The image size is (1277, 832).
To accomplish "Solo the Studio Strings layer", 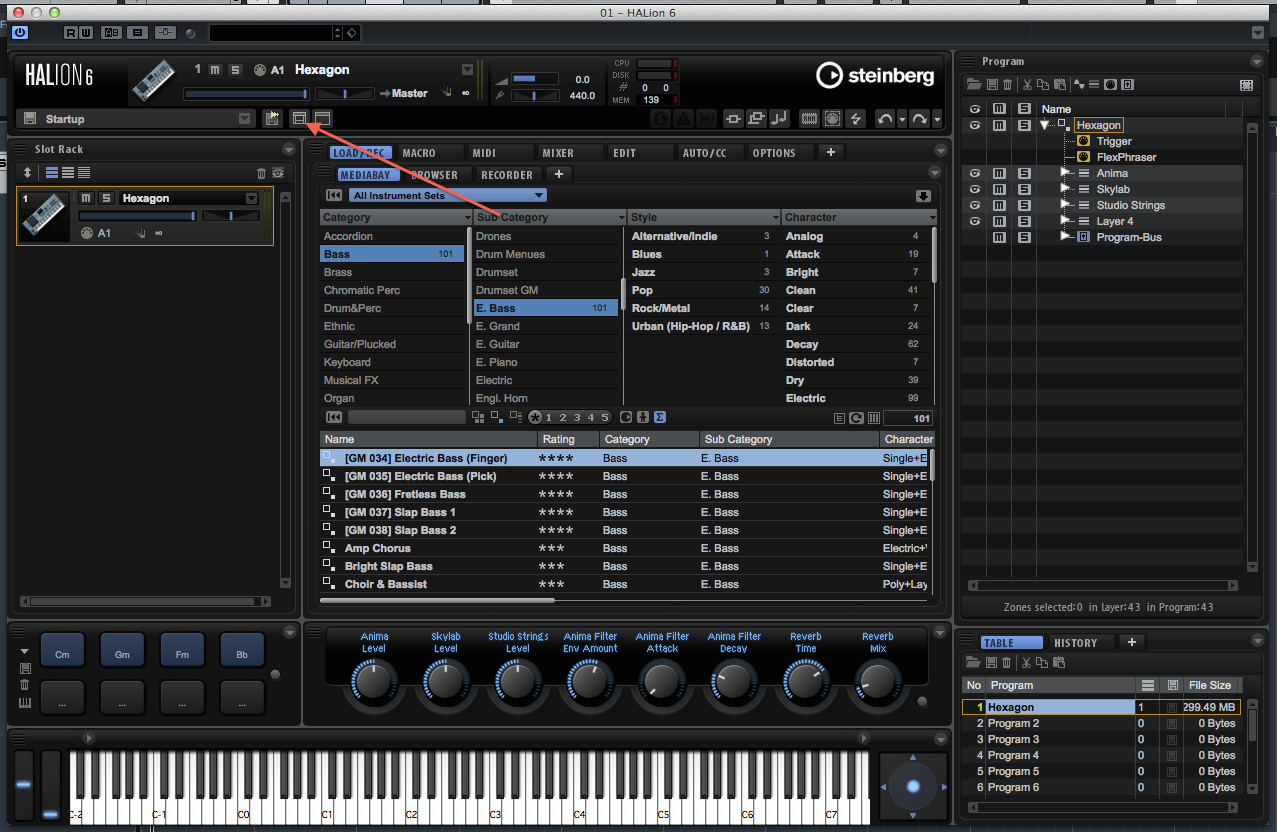I will click(1023, 205).
